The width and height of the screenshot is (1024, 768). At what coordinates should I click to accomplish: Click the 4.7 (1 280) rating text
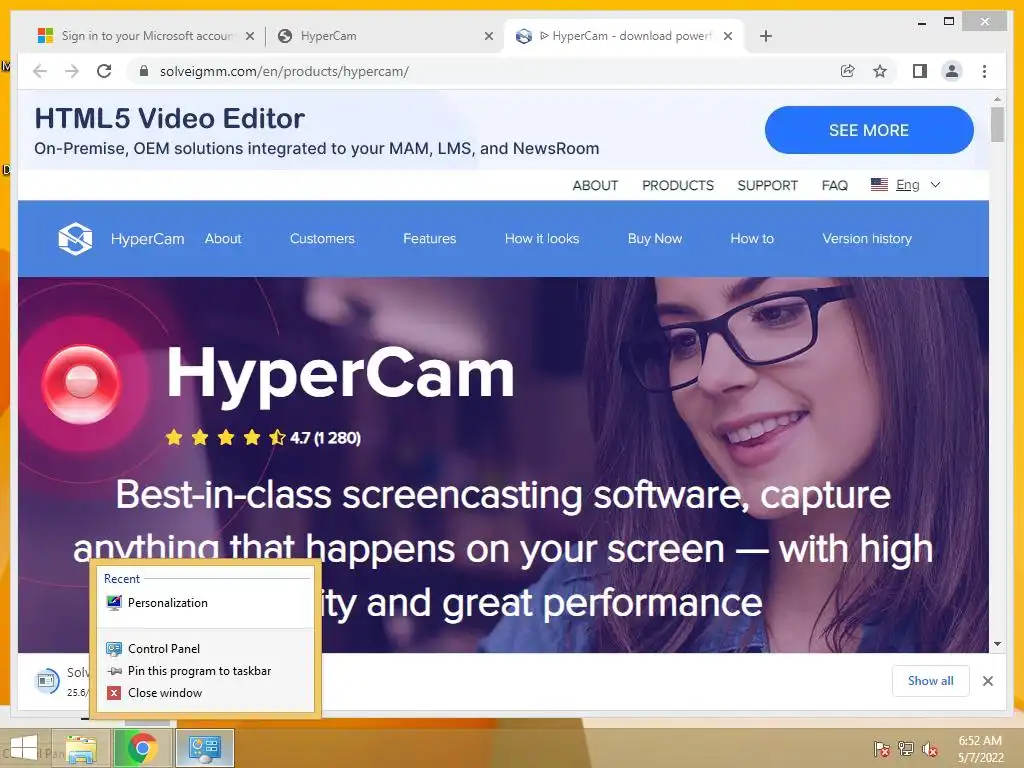pyautogui.click(x=325, y=438)
